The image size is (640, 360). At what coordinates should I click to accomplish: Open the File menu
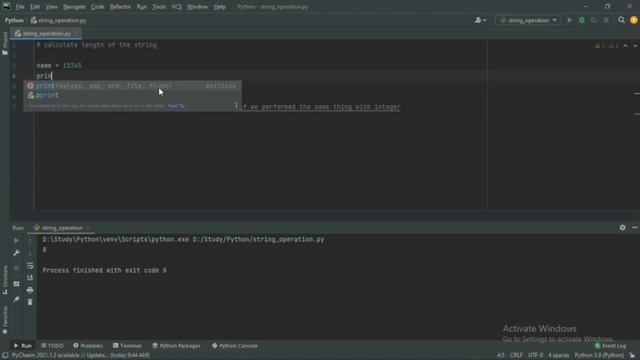click(20, 7)
